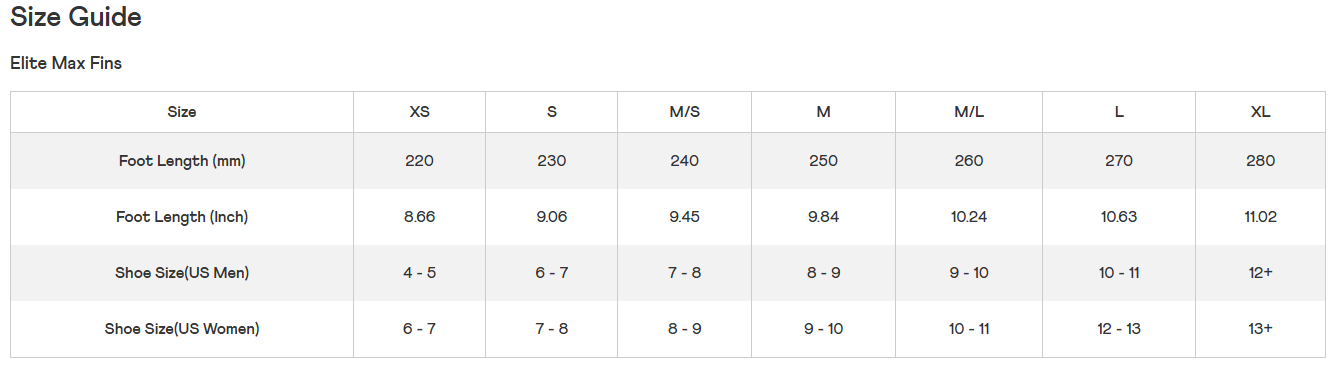The image size is (1340, 376).
Task: Select the 12+ men's shoe size cell
Action: pos(1261,273)
